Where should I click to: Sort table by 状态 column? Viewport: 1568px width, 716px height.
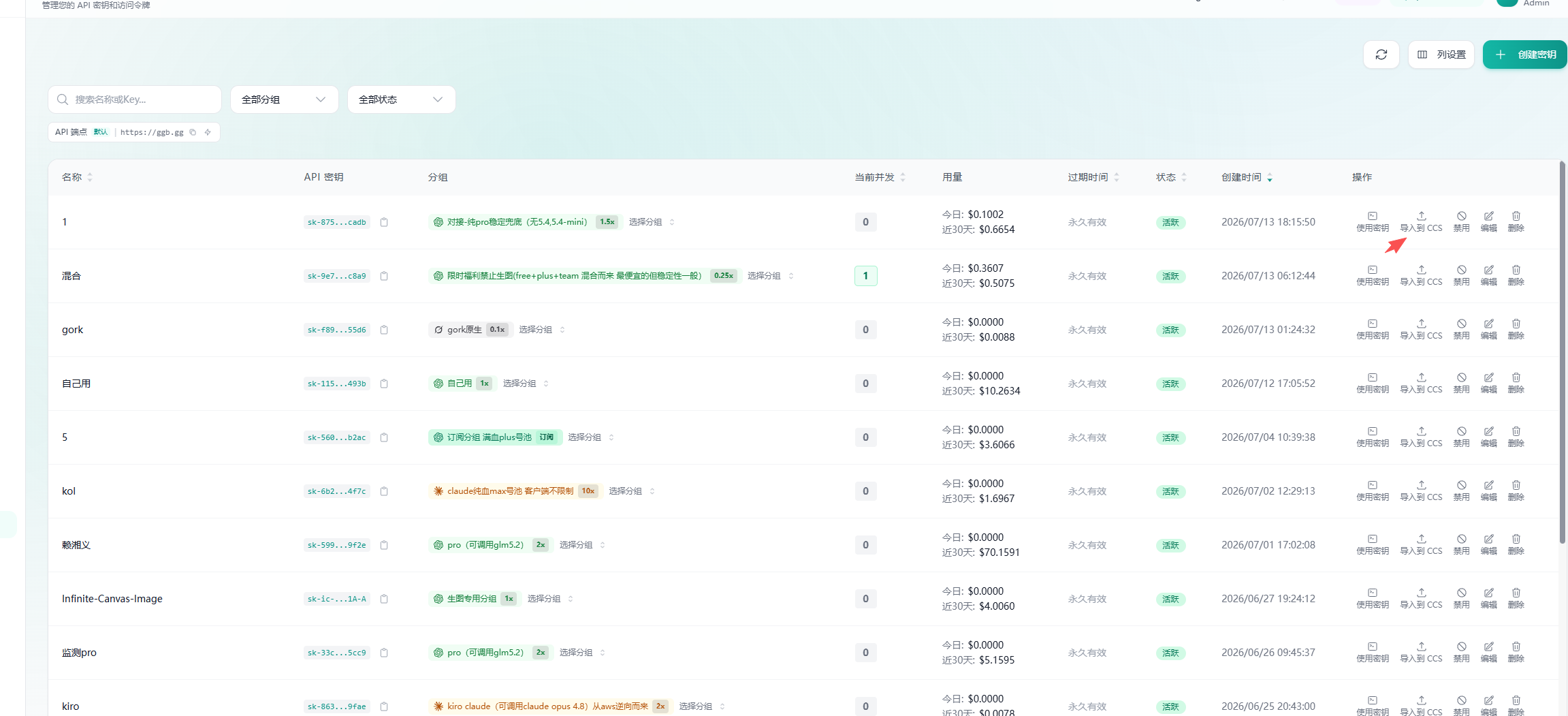1171,177
